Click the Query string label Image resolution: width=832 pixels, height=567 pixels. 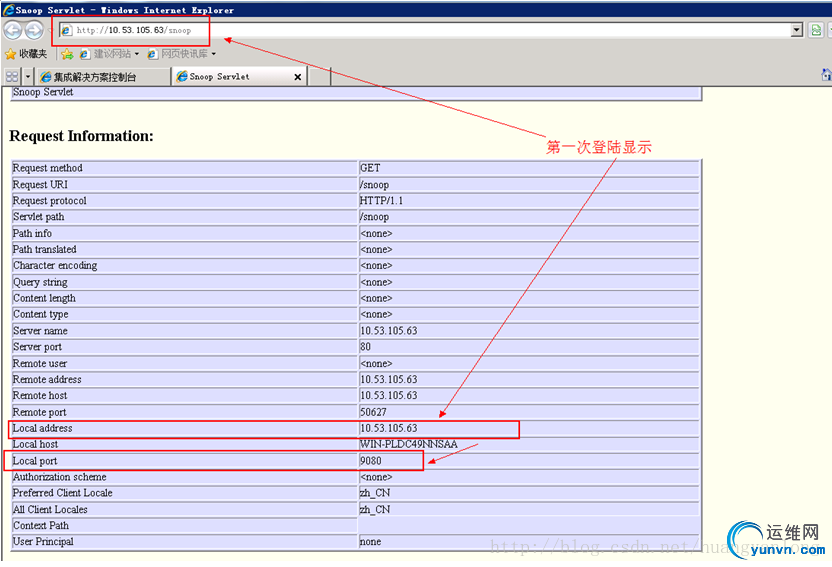pos(40,282)
